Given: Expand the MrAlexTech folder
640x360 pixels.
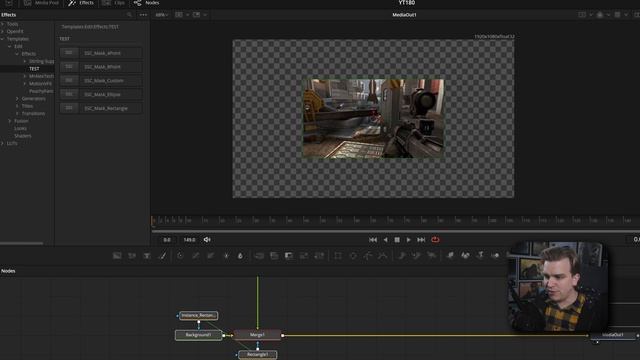Looking at the screenshot, I should pos(24,76).
